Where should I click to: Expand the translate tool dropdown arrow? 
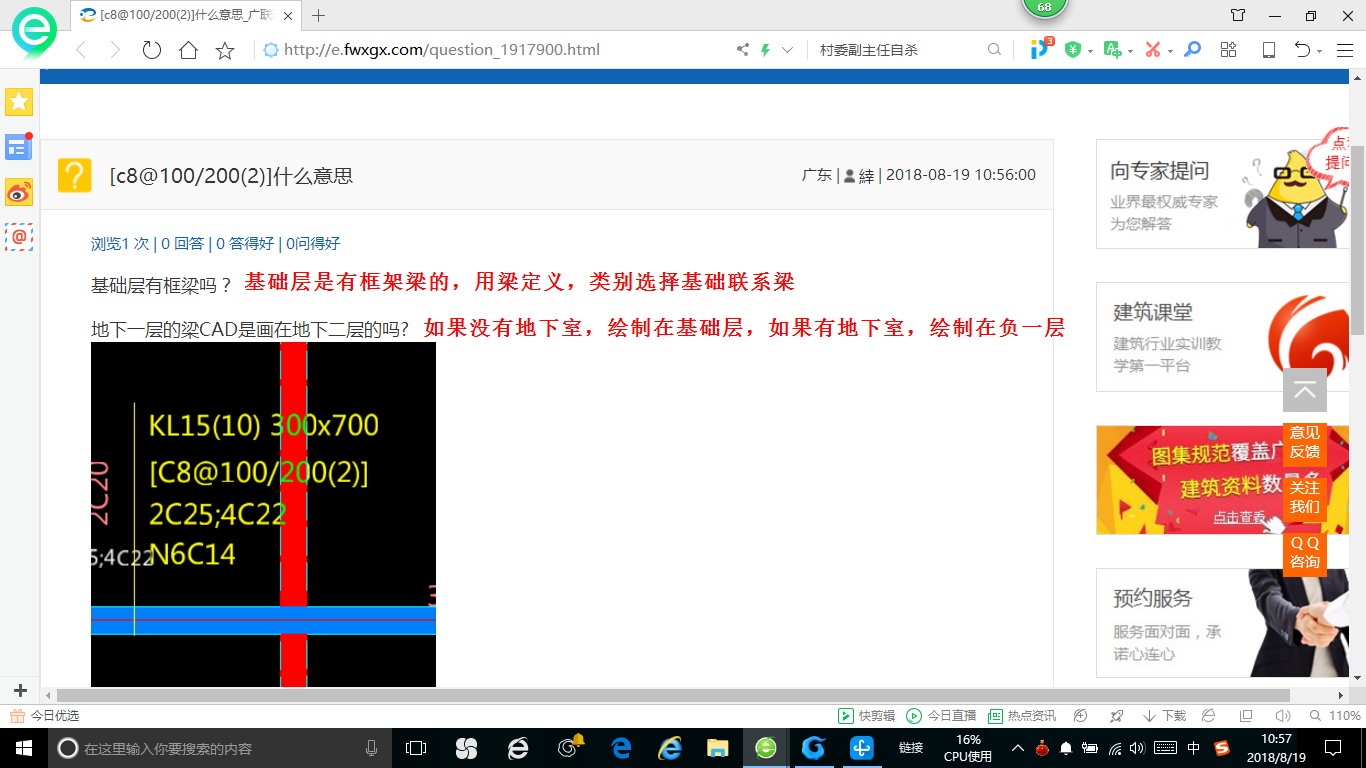coord(1130,49)
